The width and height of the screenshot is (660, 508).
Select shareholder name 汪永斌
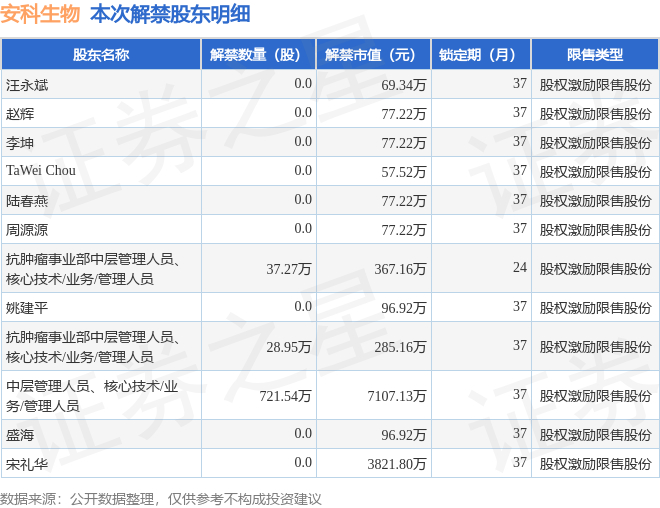pyautogui.click(x=27, y=85)
